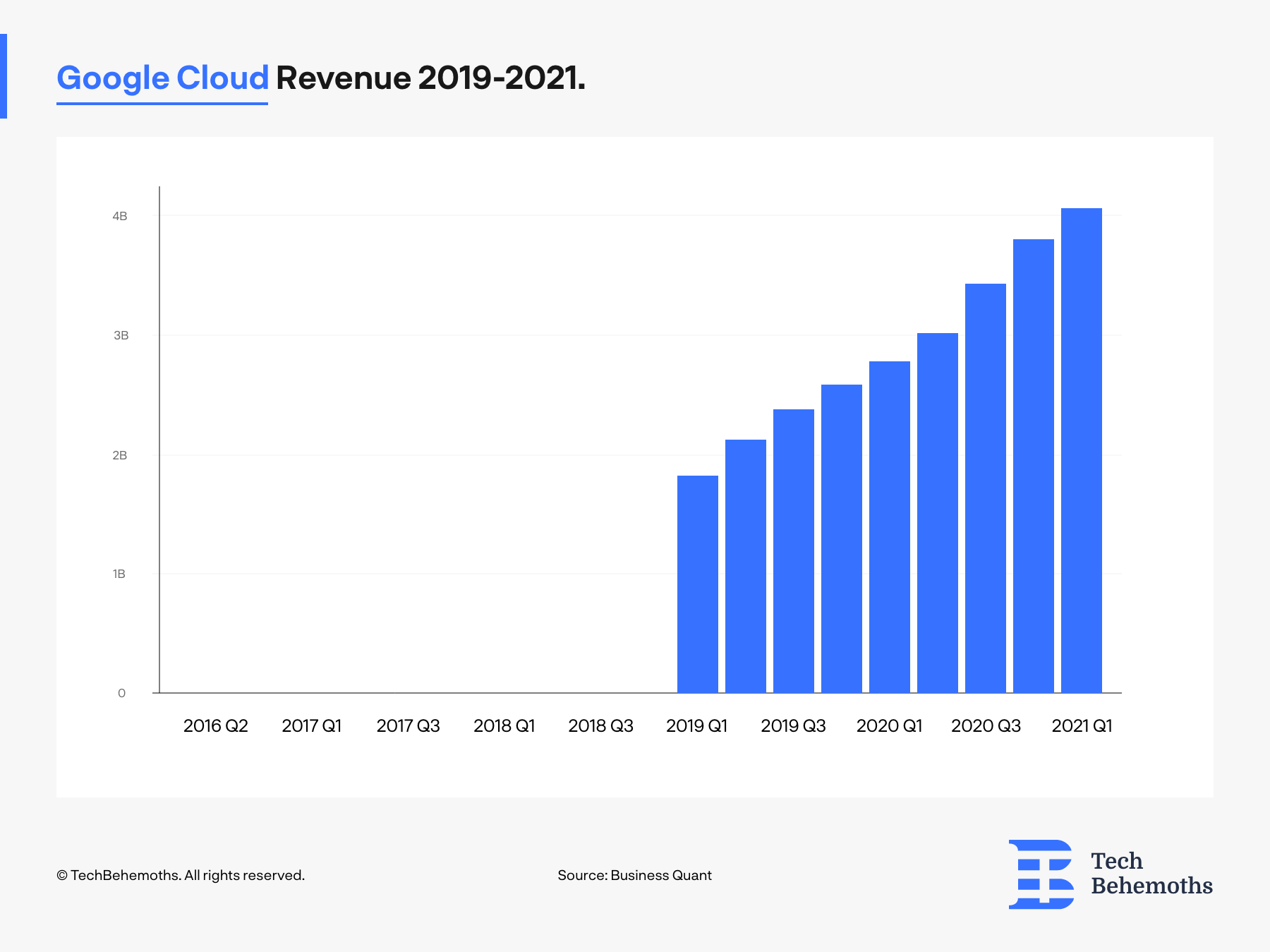Click the TechBehemoths logo icon
The image size is (1270, 952).
[1041, 874]
